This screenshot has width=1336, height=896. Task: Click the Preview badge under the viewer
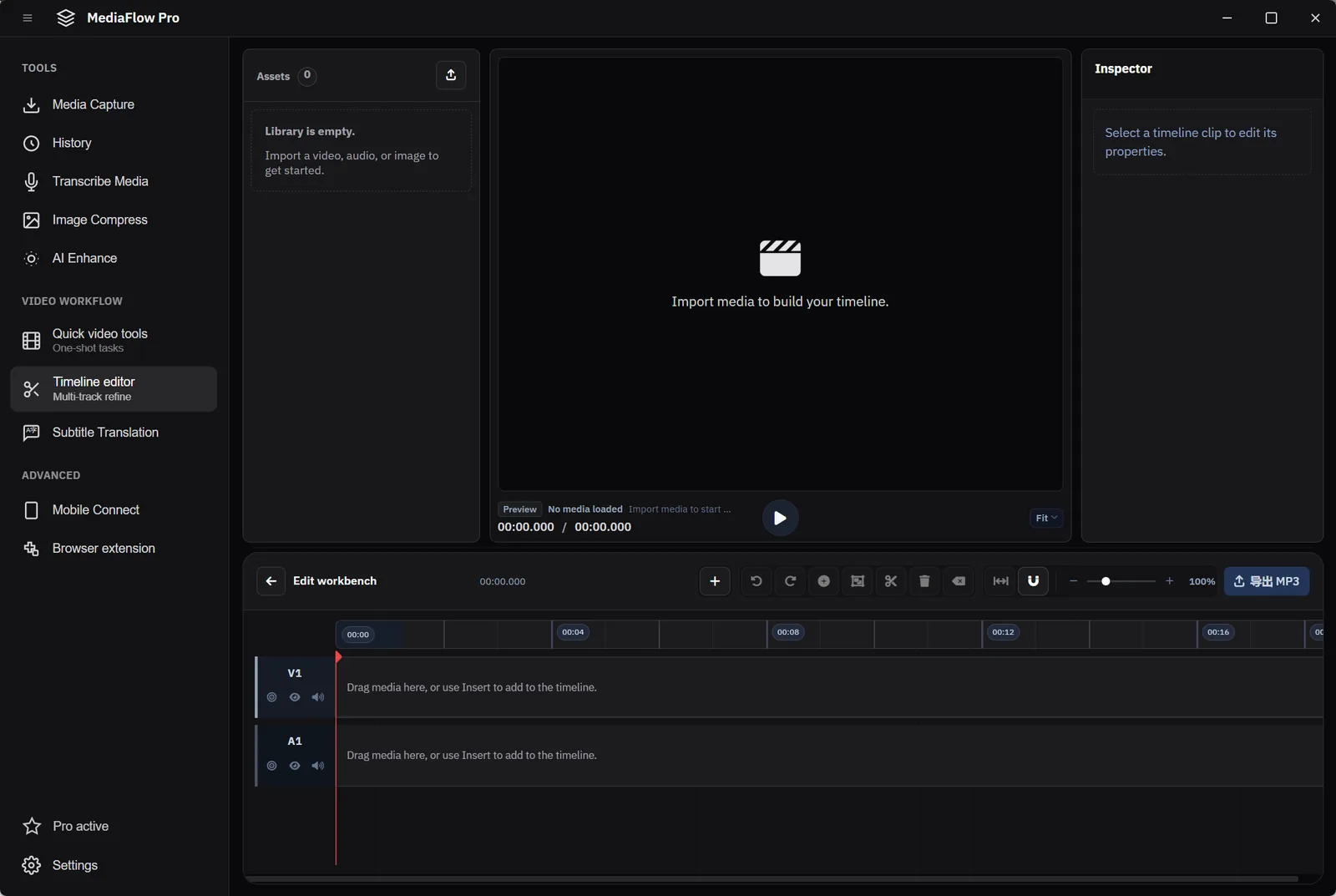coord(519,509)
